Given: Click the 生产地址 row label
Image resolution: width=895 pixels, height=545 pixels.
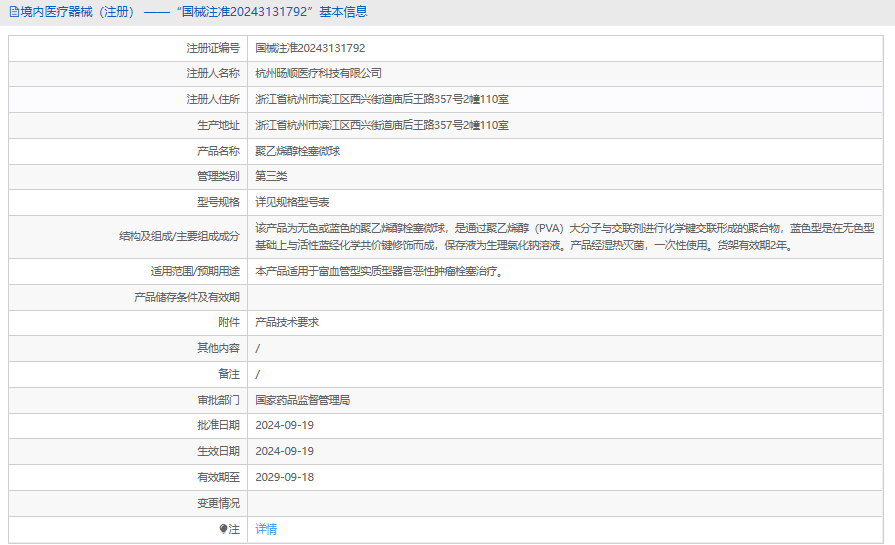Looking at the screenshot, I should (219, 125).
